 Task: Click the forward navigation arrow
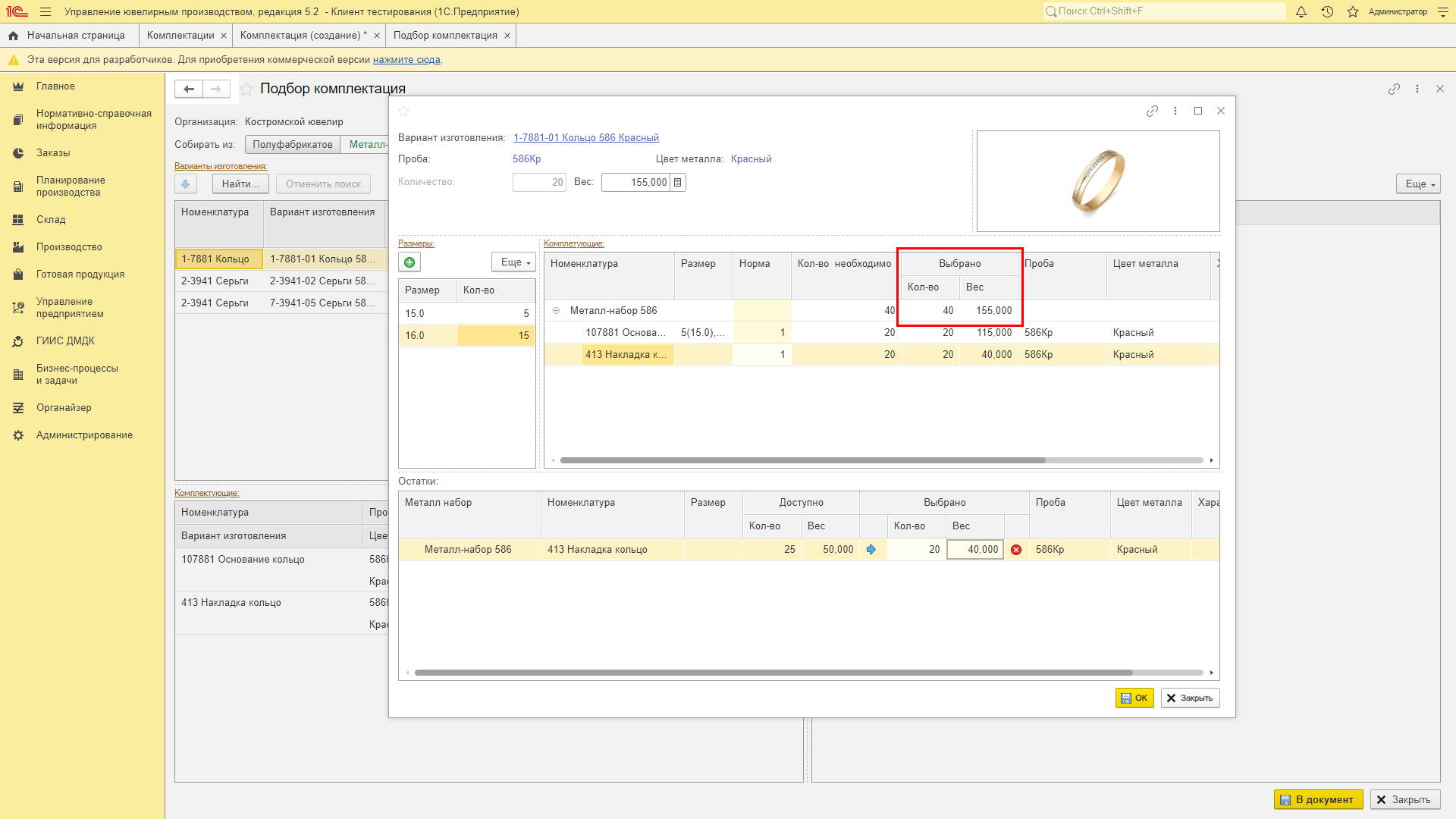click(216, 89)
